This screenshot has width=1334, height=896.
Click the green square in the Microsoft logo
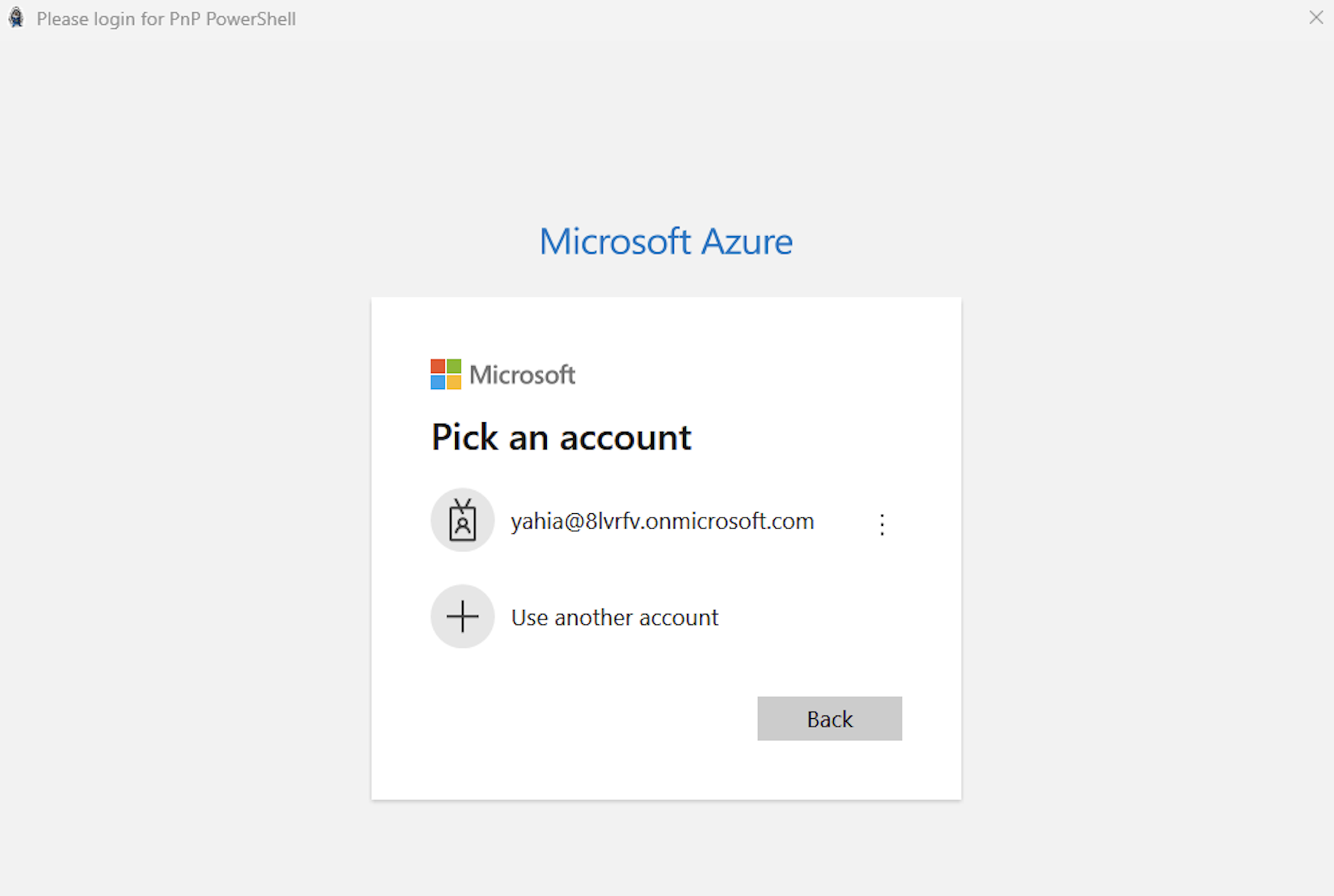click(454, 366)
